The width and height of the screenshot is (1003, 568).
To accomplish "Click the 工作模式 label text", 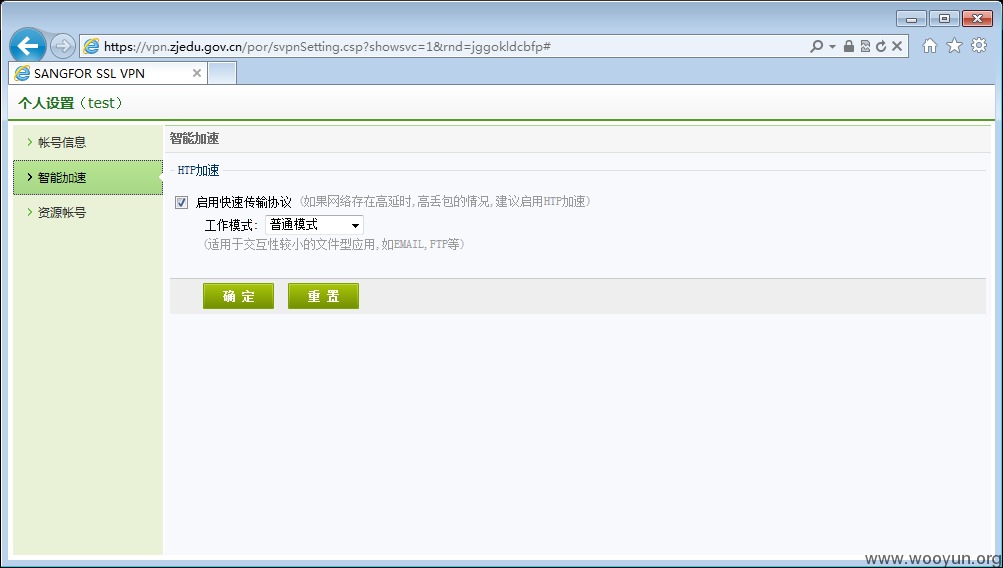I will (x=231, y=225).
